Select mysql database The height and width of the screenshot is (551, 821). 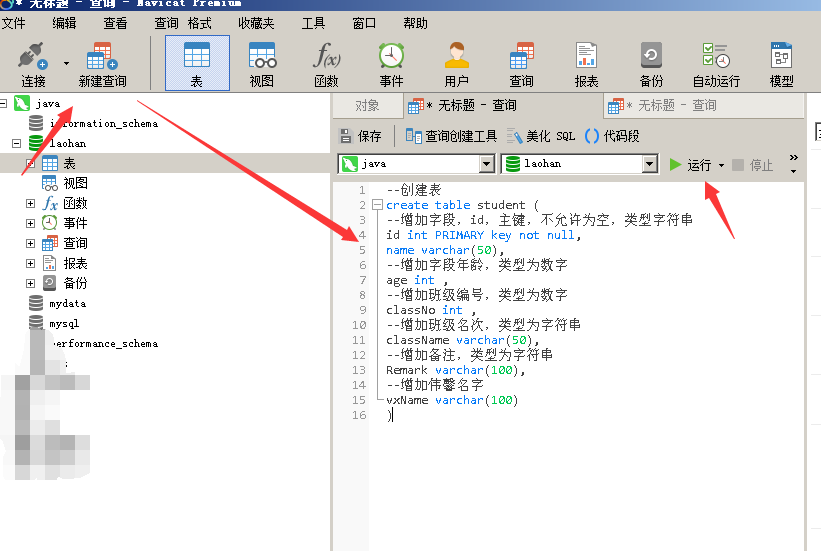pos(64,323)
